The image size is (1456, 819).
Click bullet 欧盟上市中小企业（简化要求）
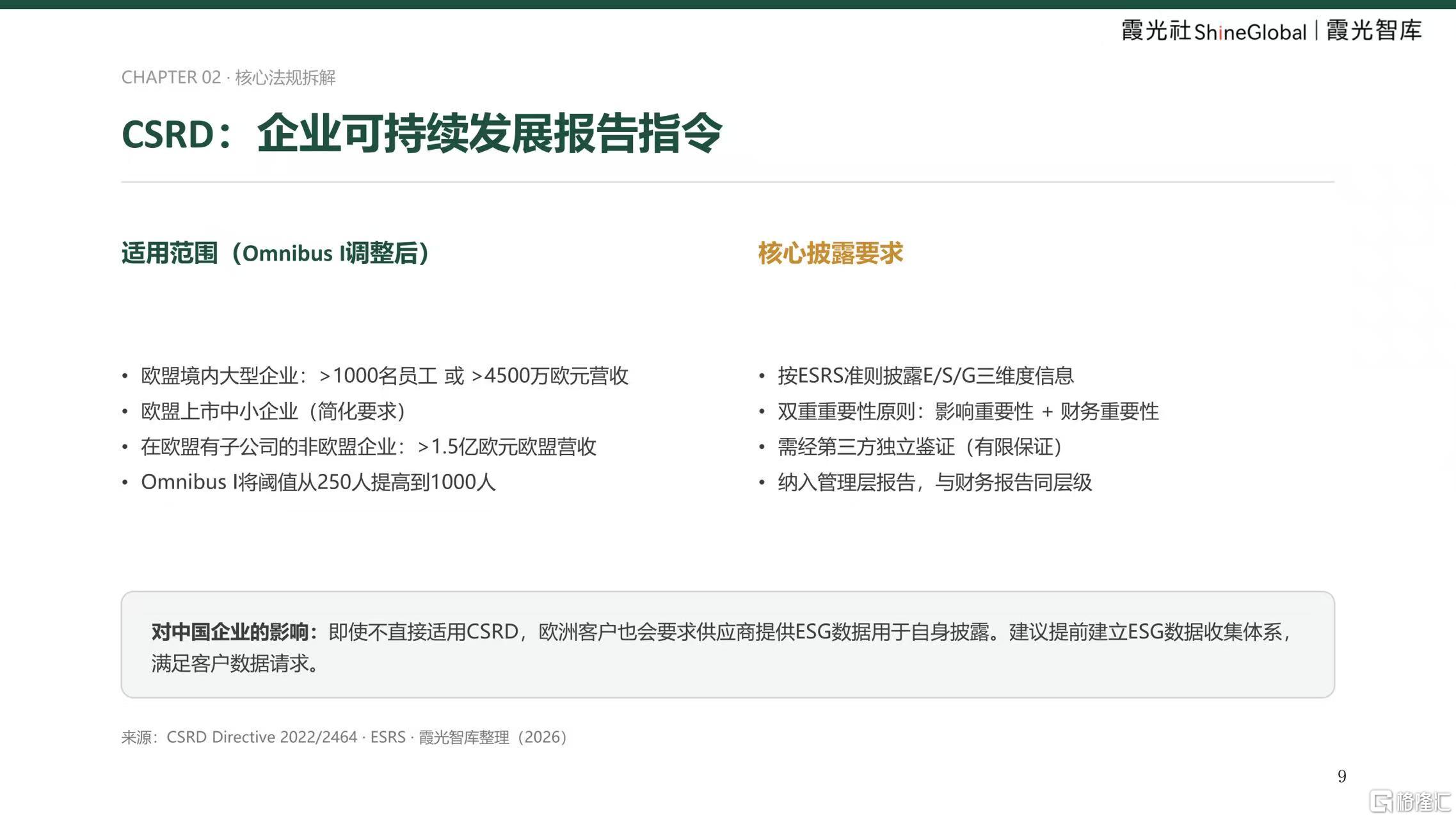(x=273, y=411)
